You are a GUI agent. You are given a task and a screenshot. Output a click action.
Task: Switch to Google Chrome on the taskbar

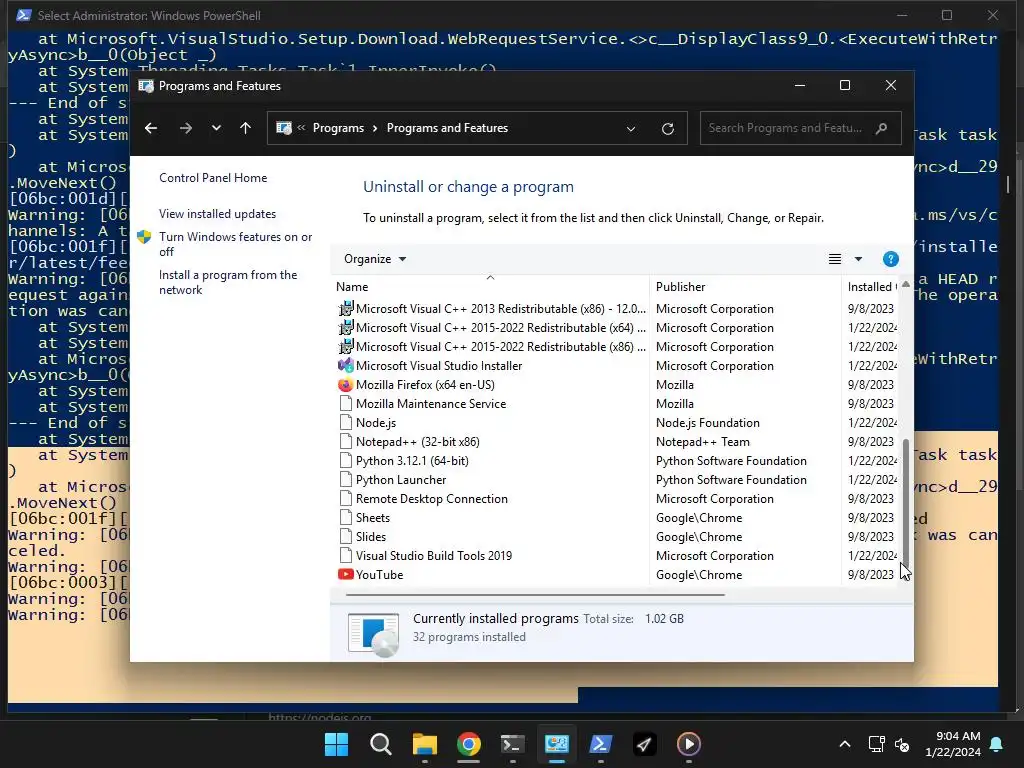[x=468, y=744]
